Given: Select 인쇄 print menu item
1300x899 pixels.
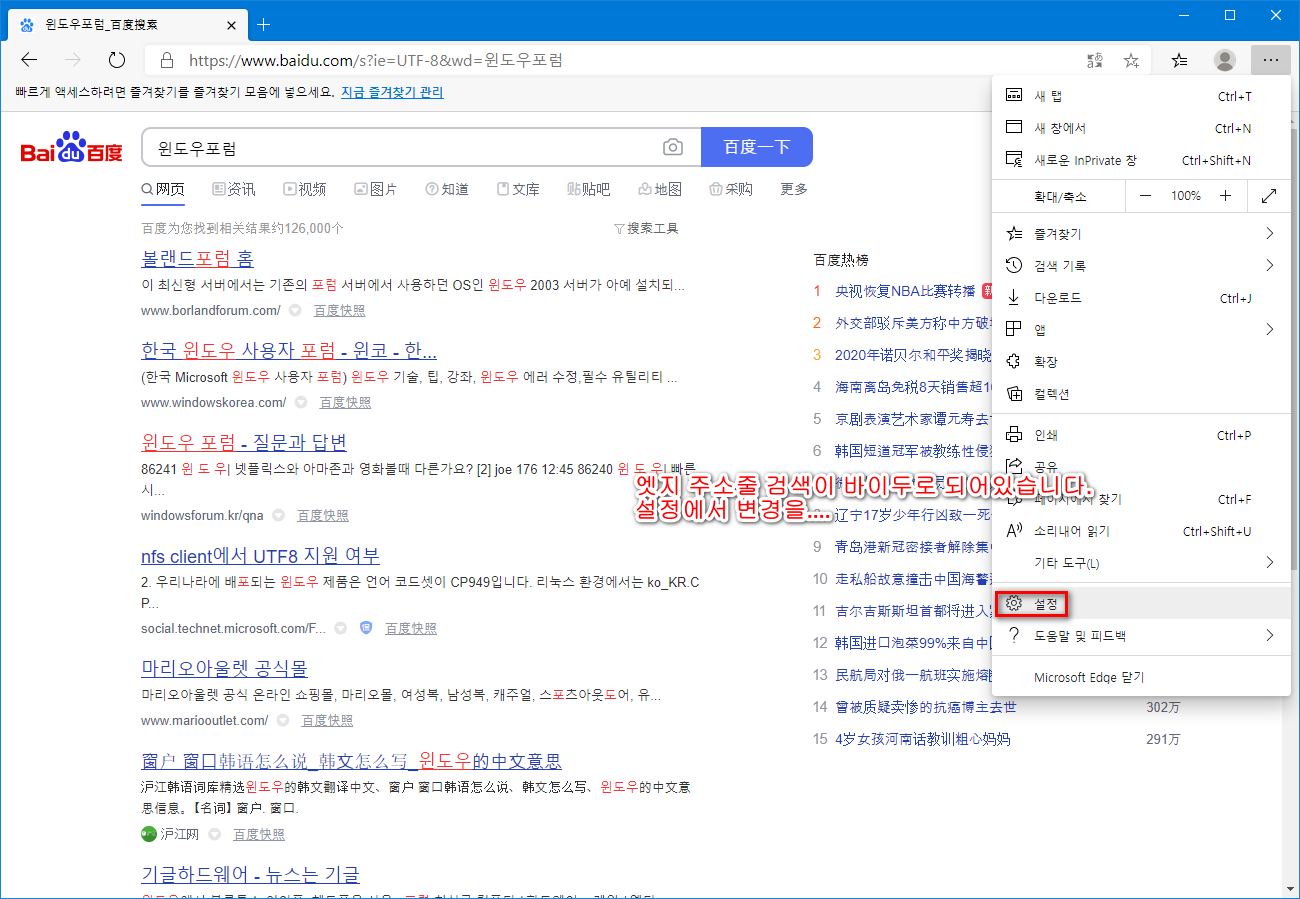Looking at the screenshot, I should coord(1141,435).
